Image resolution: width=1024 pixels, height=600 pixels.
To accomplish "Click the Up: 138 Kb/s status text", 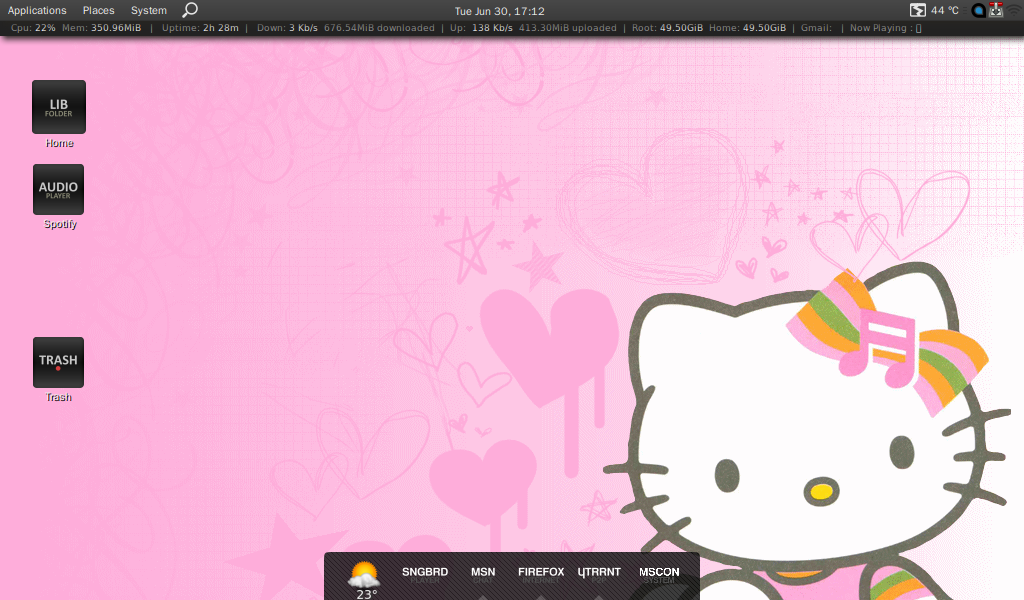I will 481,28.
